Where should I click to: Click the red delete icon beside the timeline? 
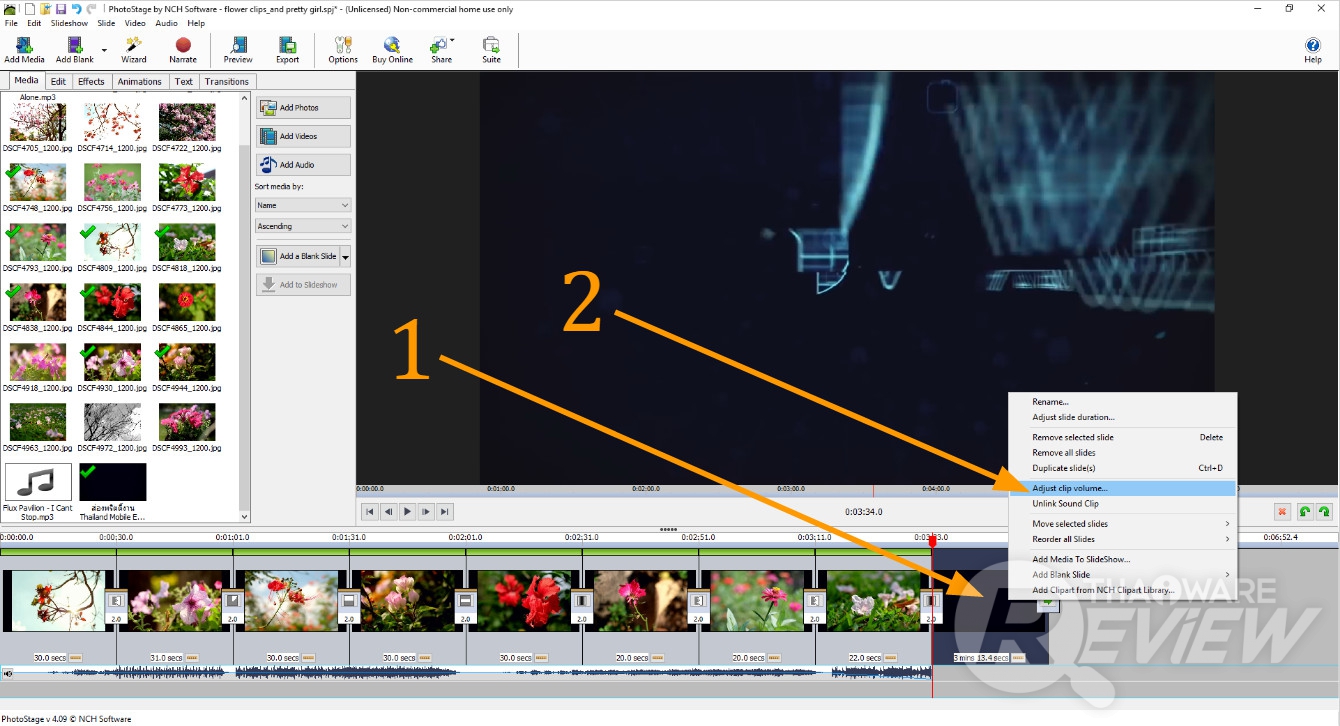[1282, 512]
